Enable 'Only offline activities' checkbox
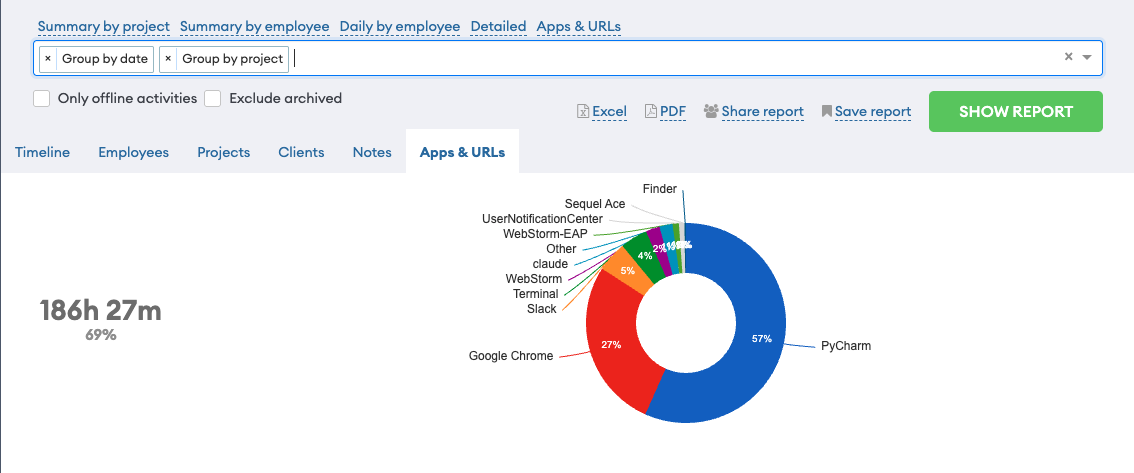This screenshot has width=1134, height=473. point(41,98)
